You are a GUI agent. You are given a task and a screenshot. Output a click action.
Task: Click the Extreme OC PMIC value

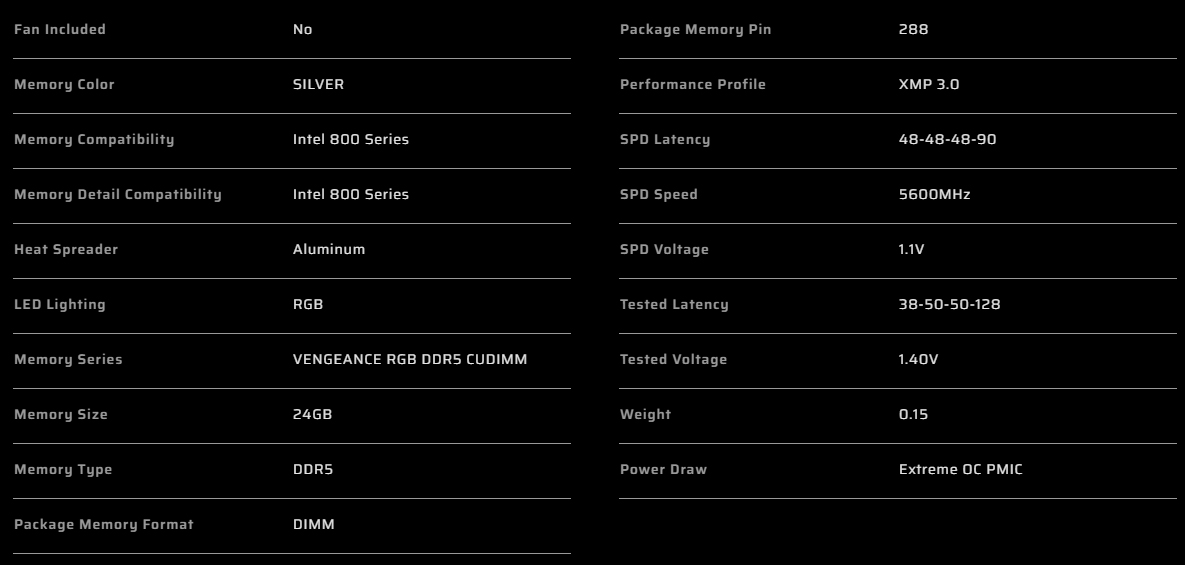tap(961, 470)
